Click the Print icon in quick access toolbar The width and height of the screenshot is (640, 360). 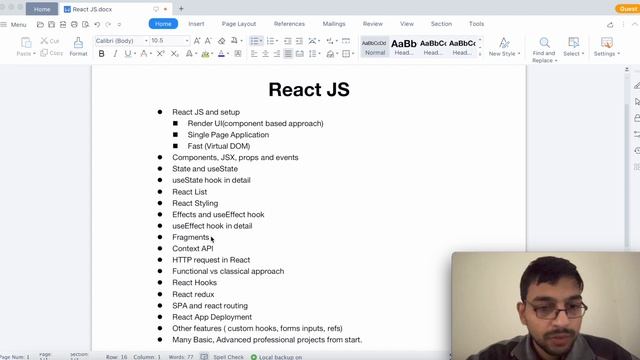(x=74, y=24)
